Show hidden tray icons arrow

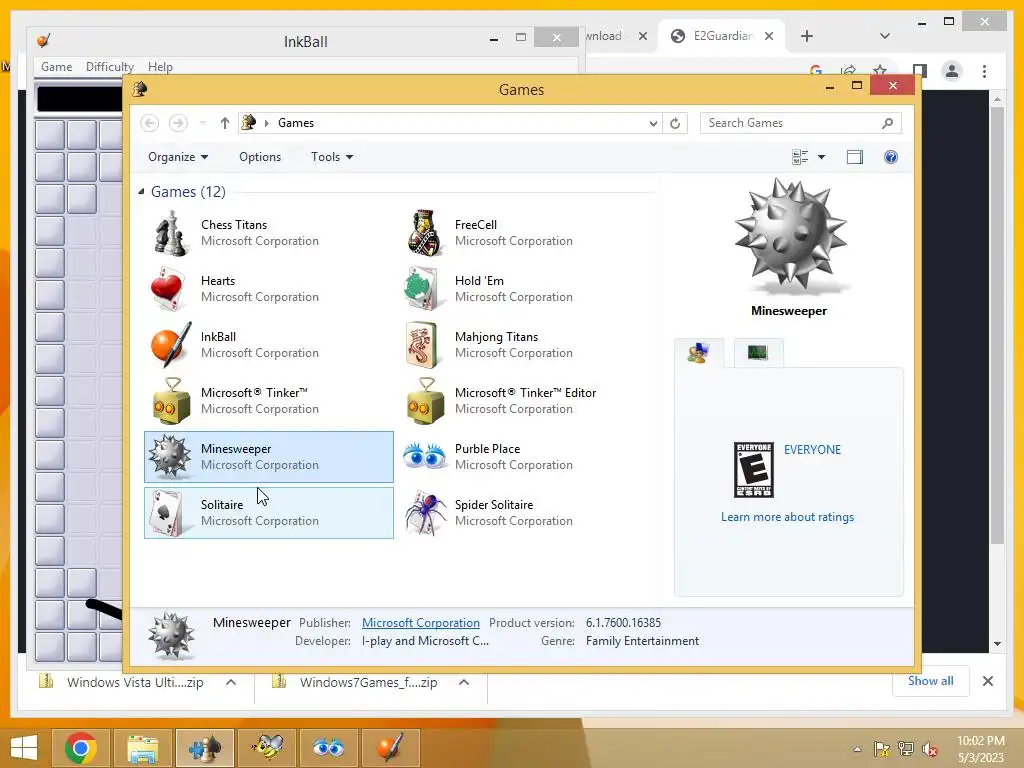pyautogui.click(x=857, y=749)
